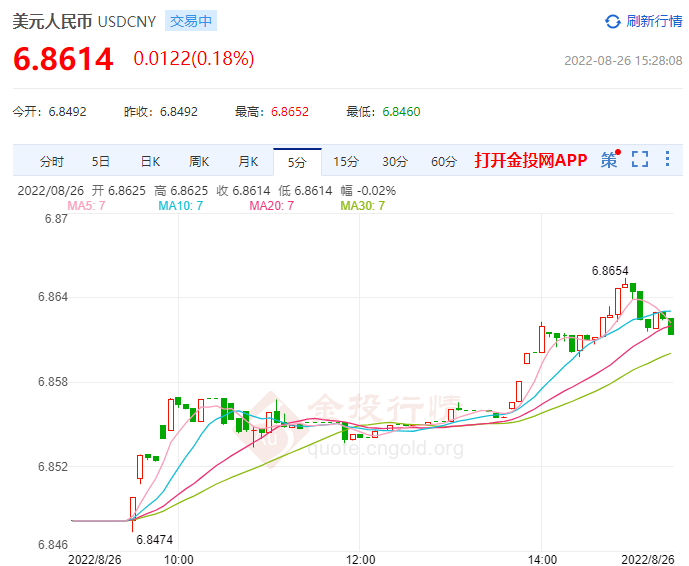Select the 周K weekly candlestick tab
This screenshot has height=566, width=689.
pos(199,162)
